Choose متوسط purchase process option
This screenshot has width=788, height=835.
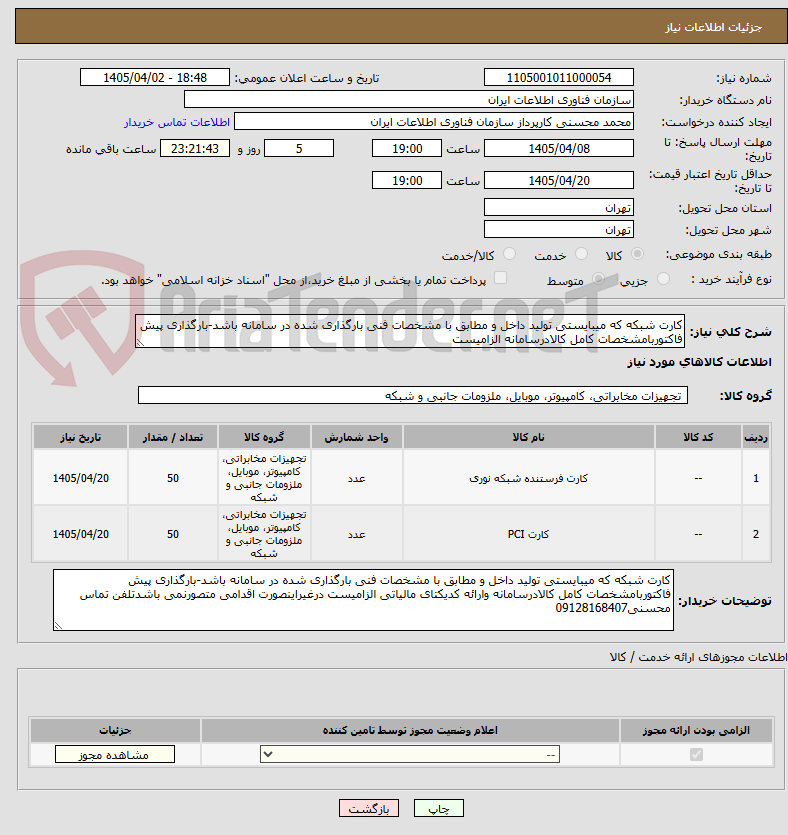coord(598,279)
